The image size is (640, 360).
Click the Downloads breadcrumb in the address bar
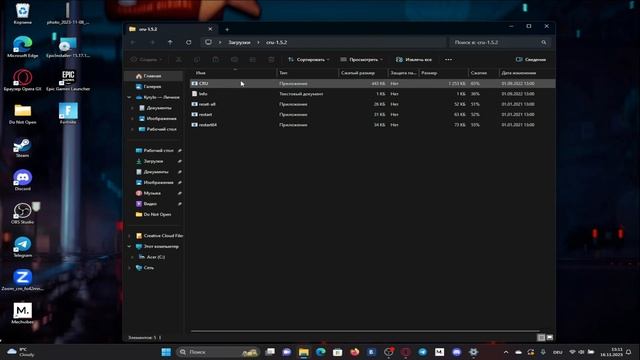tap(239, 42)
